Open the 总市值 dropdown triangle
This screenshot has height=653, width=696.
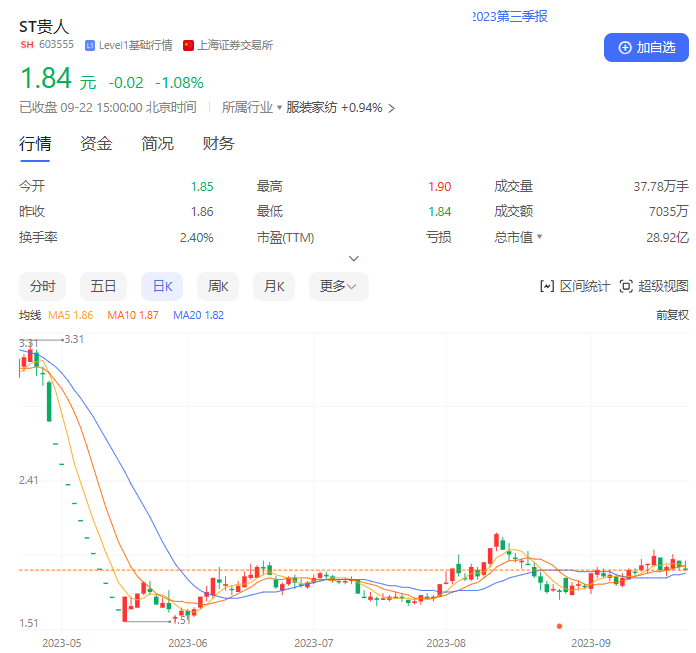tap(540, 237)
